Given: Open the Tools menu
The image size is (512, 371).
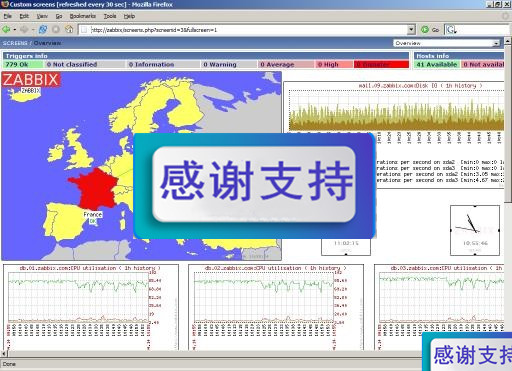Looking at the screenshot, I should (x=110, y=16).
